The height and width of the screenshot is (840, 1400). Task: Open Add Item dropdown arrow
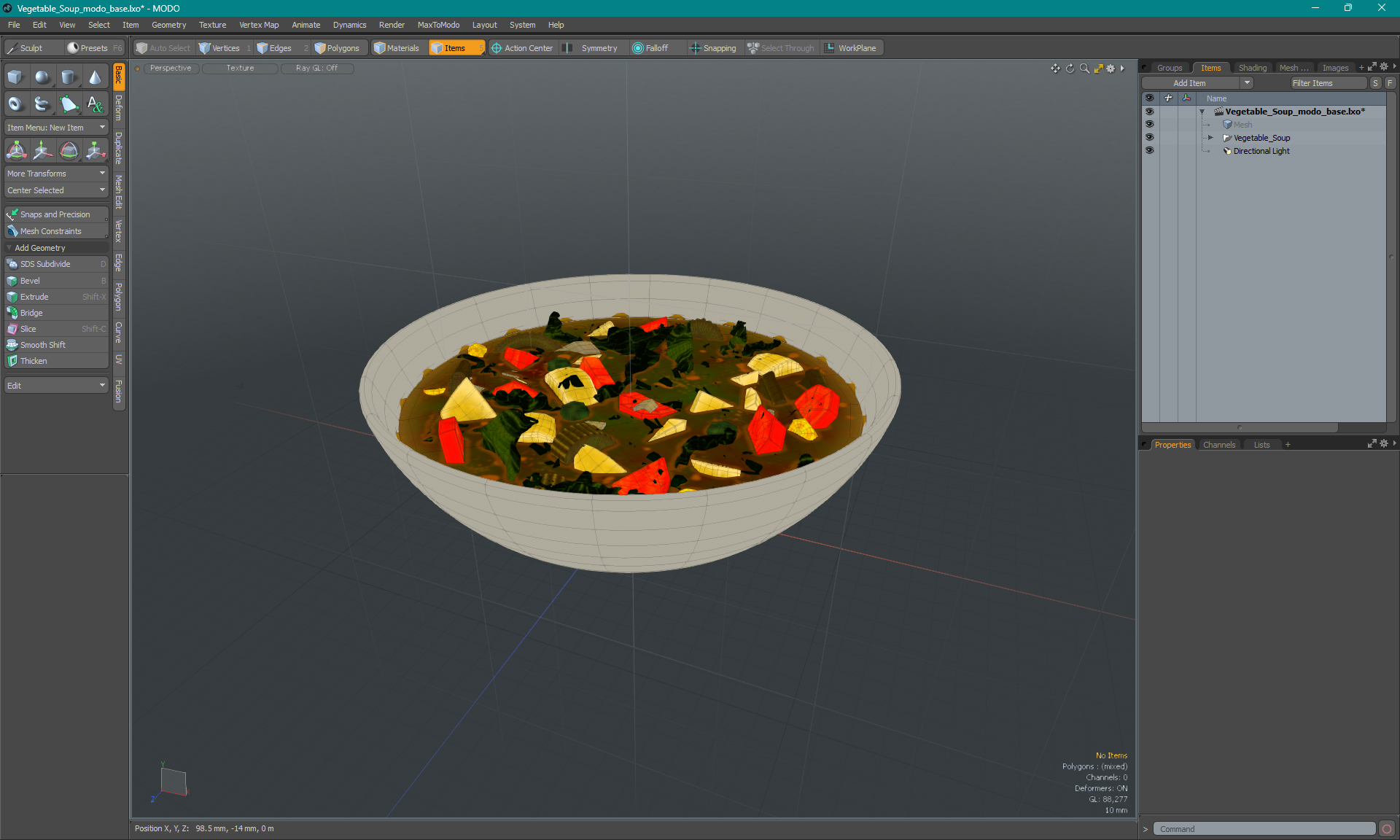tap(1248, 83)
